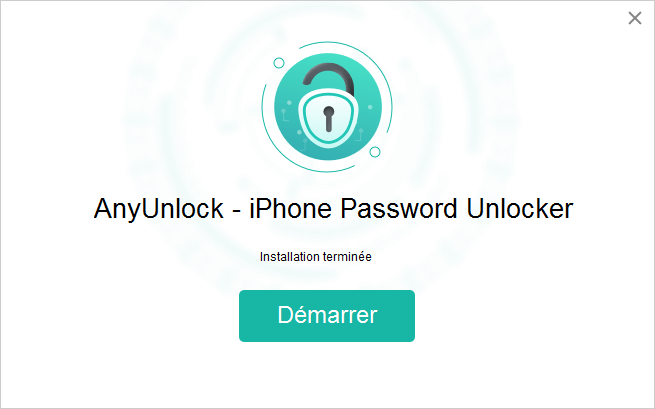The image size is (655, 409).
Task: Click the dash in the product title
Action: [x=236, y=211]
